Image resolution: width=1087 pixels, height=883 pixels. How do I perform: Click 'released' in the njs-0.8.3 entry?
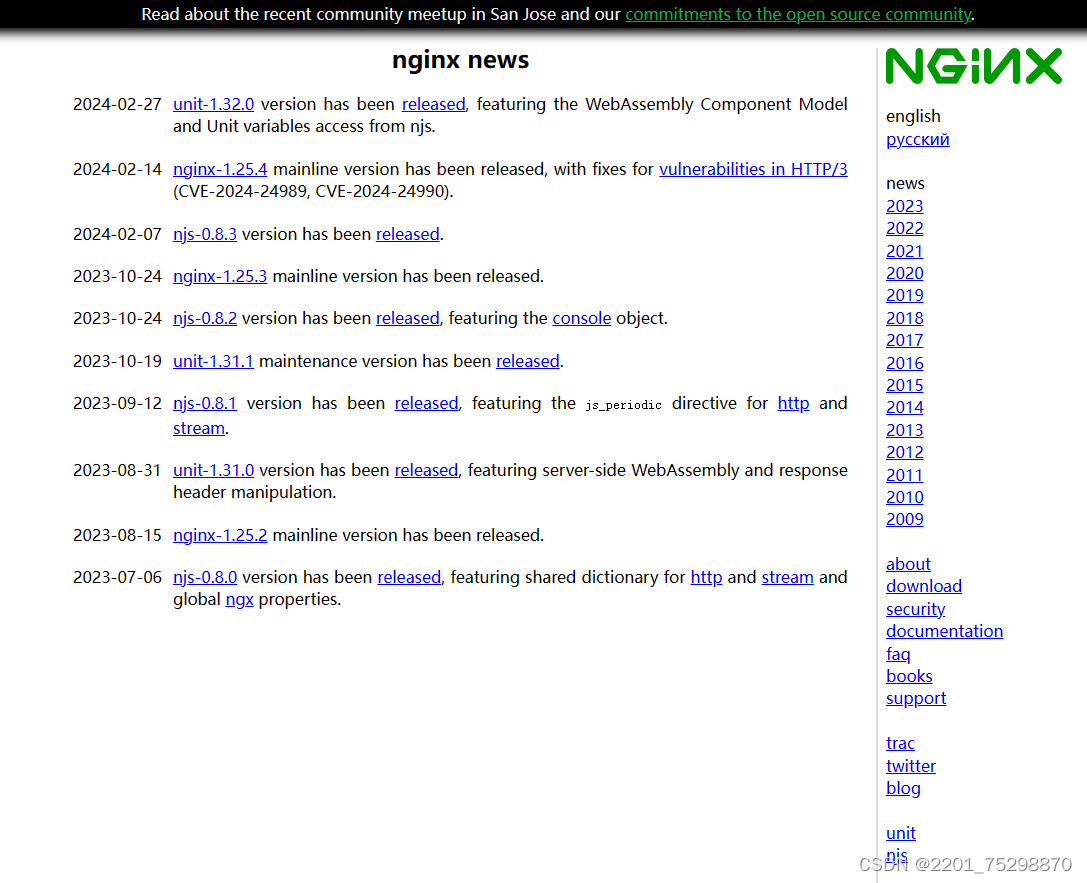(x=408, y=234)
